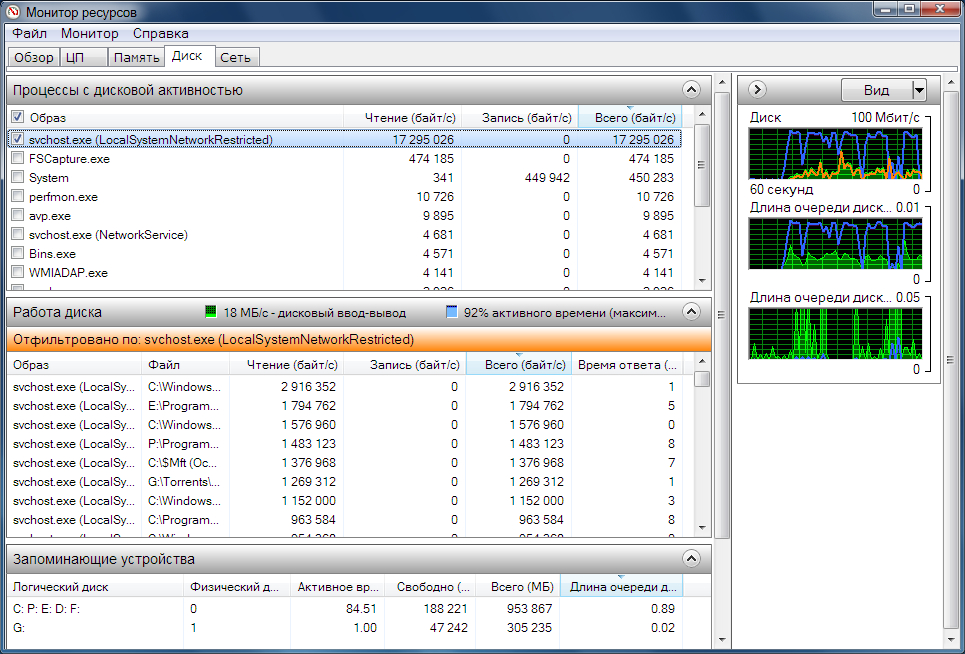Viewport: 965px width, 654px height.
Task: Select the Диск tab
Action: (x=190, y=56)
